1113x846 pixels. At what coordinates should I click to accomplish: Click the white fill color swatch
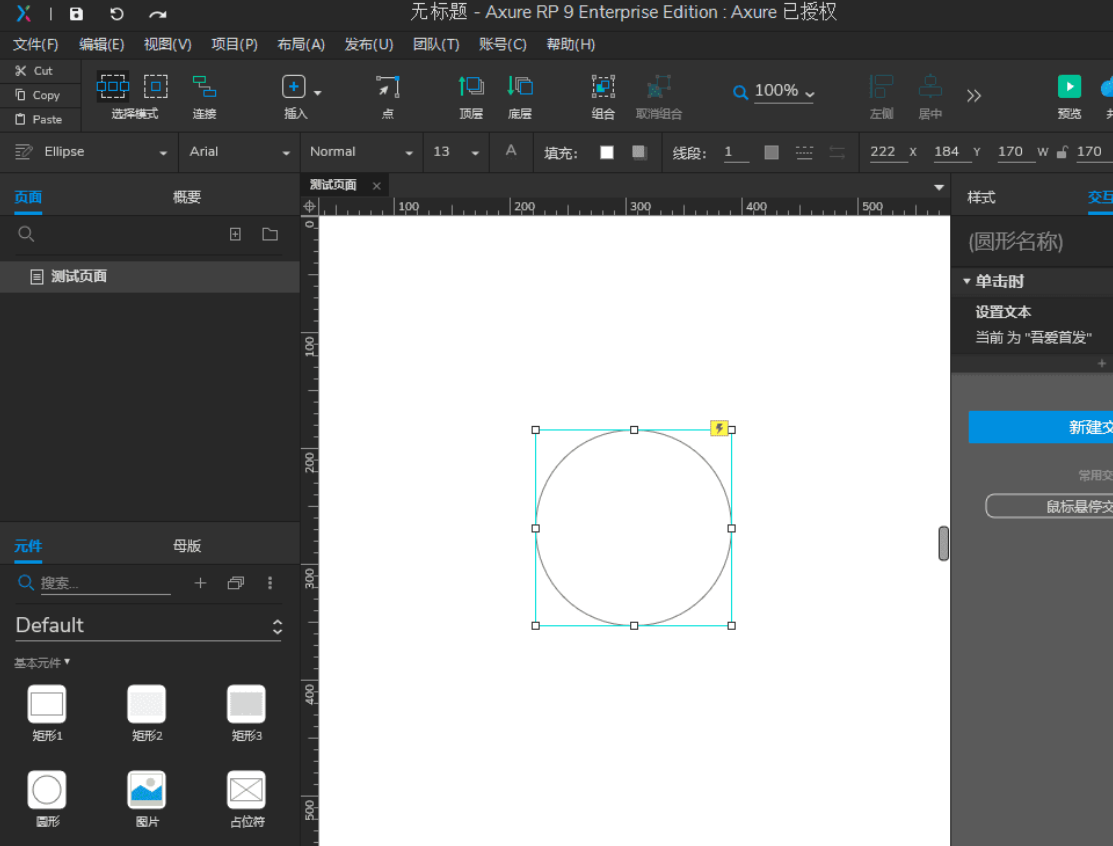(607, 152)
